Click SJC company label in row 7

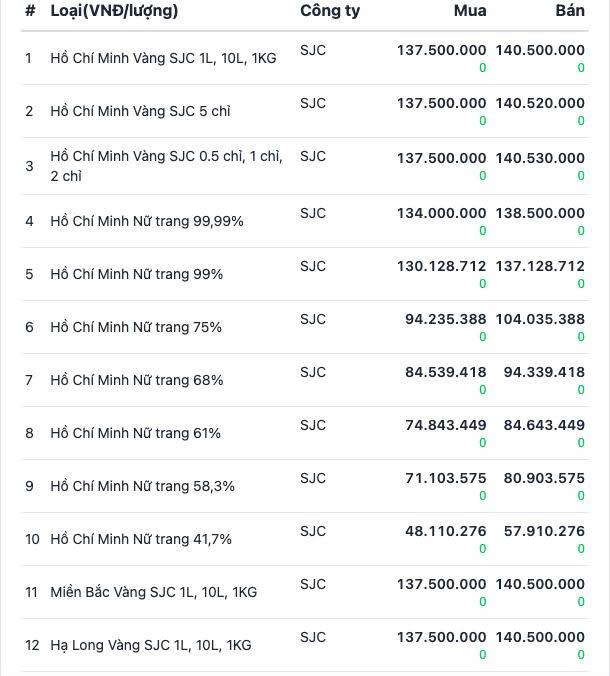coord(313,372)
